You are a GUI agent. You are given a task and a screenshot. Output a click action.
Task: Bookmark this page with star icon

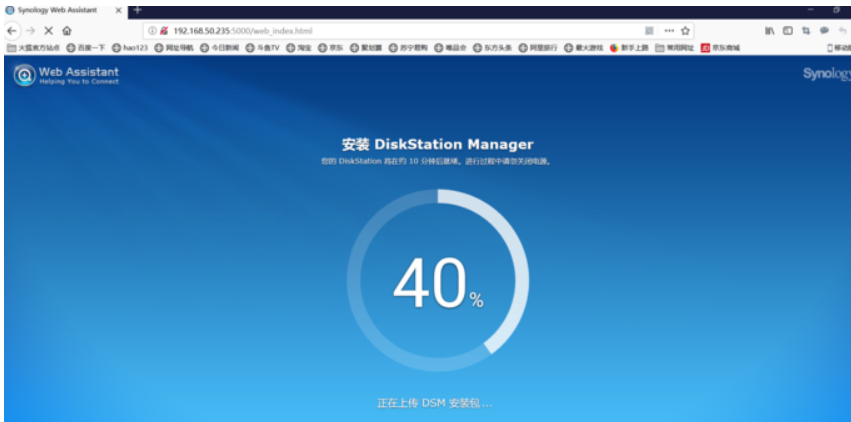[x=685, y=31]
